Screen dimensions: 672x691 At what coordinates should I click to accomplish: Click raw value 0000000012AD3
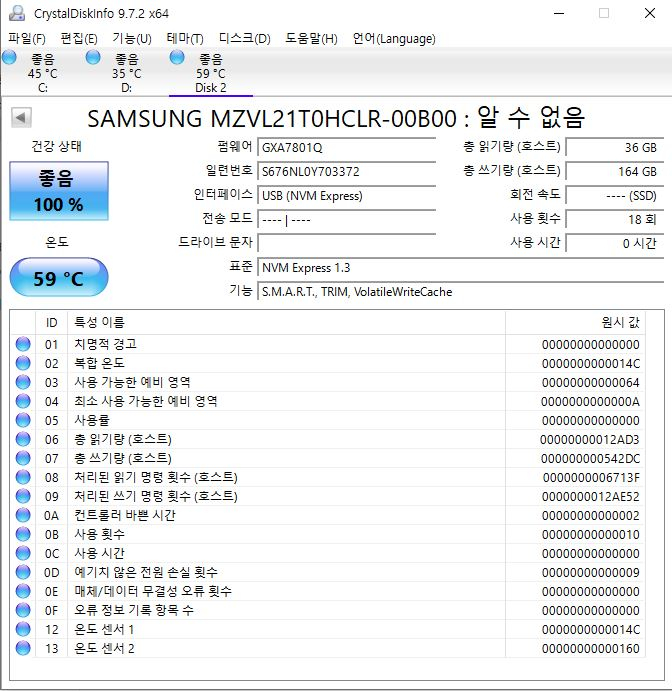coord(590,439)
